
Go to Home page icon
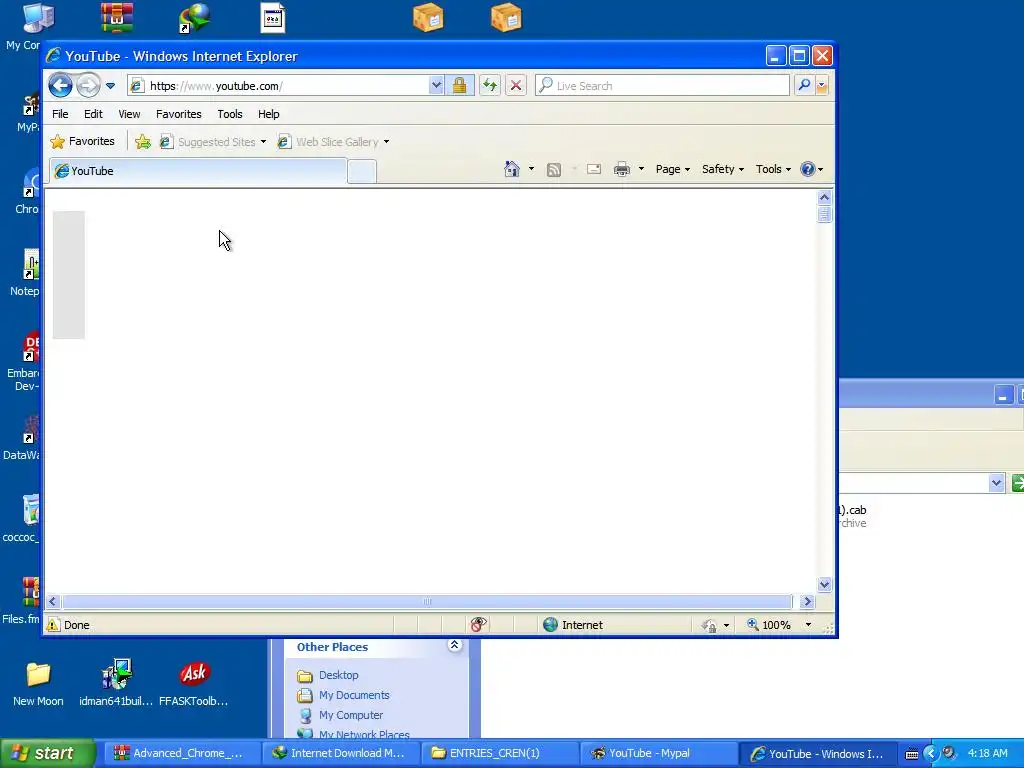[512, 169]
